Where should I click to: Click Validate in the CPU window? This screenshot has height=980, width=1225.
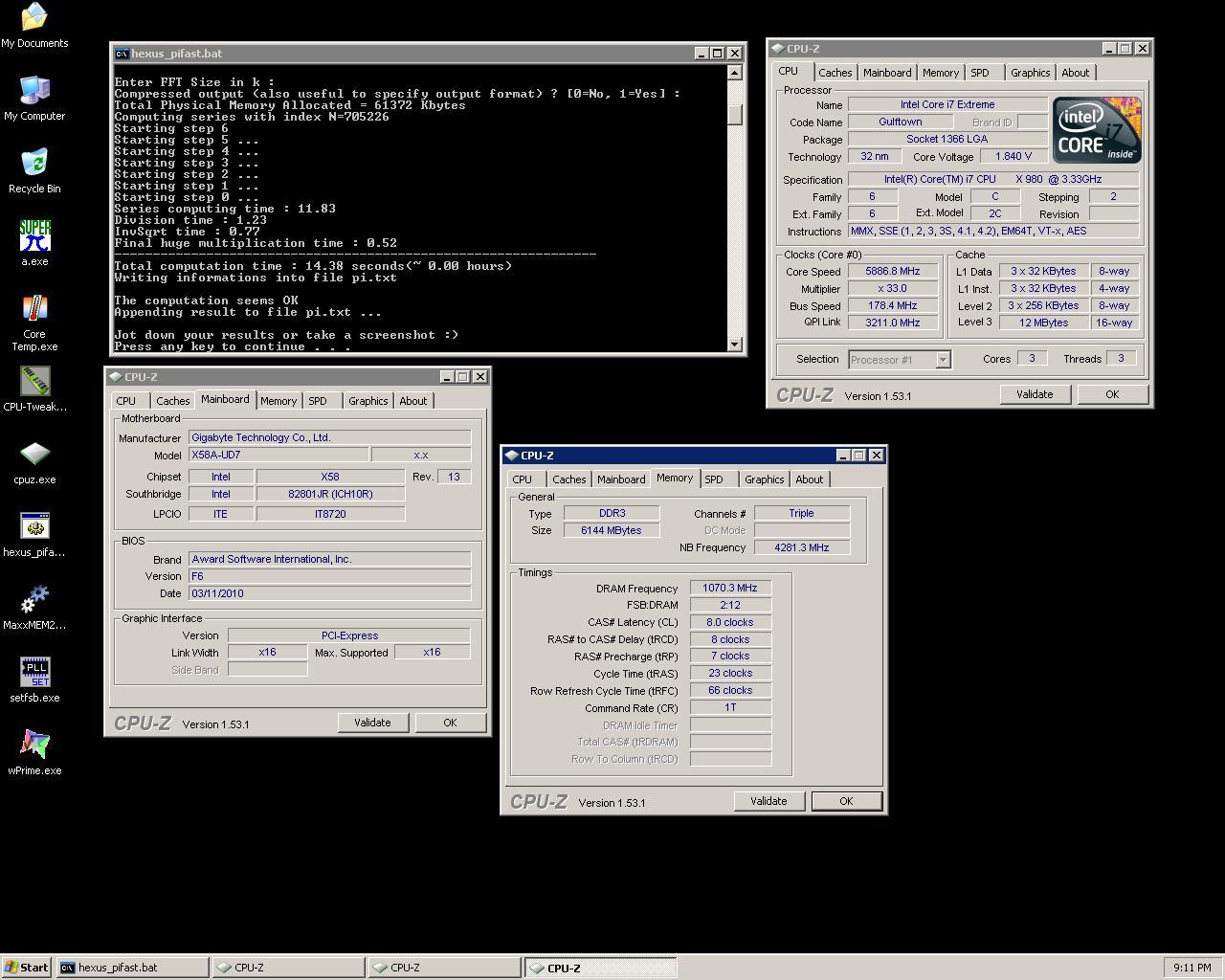(x=1035, y=394)
